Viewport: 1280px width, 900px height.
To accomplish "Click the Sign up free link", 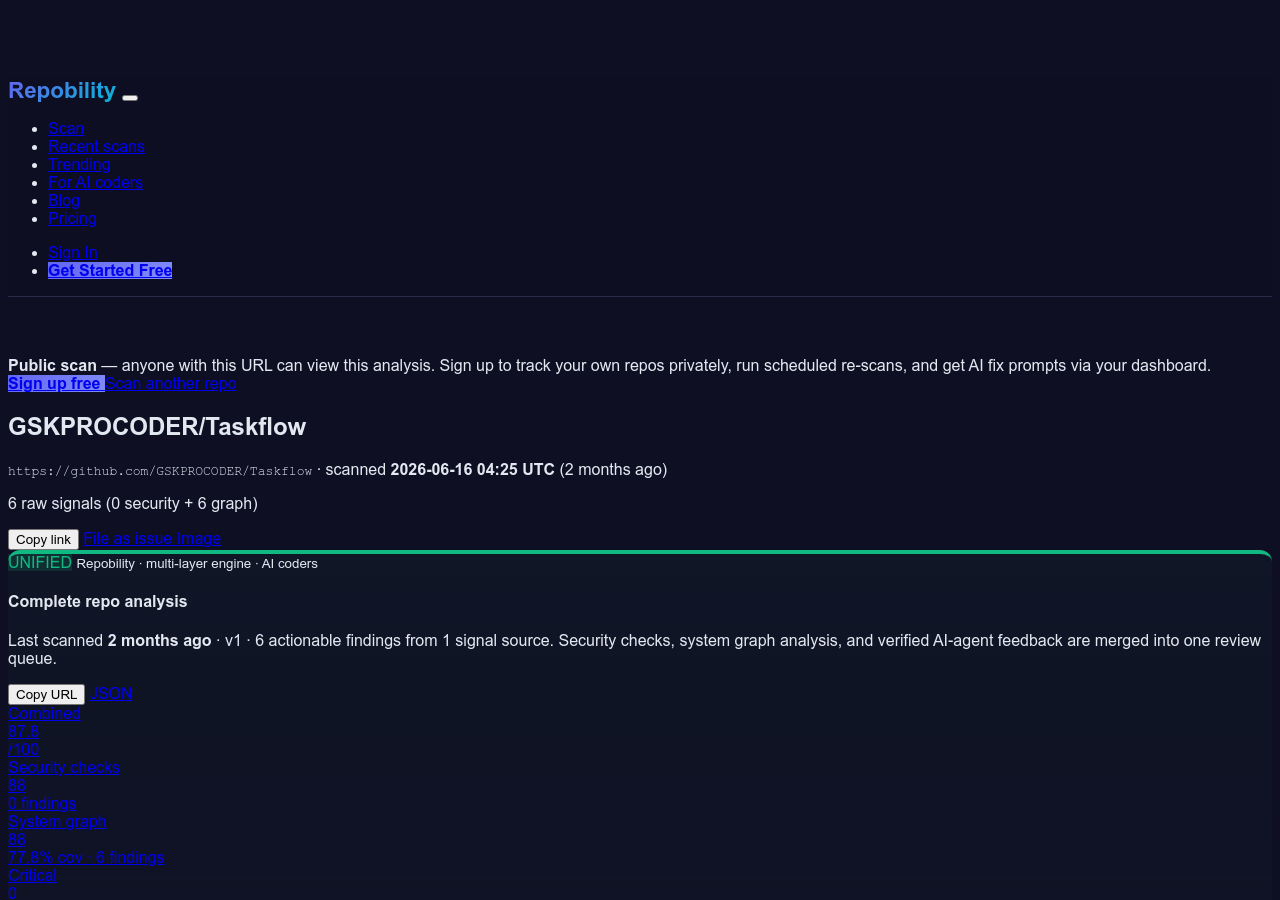I will pos(56,383).
